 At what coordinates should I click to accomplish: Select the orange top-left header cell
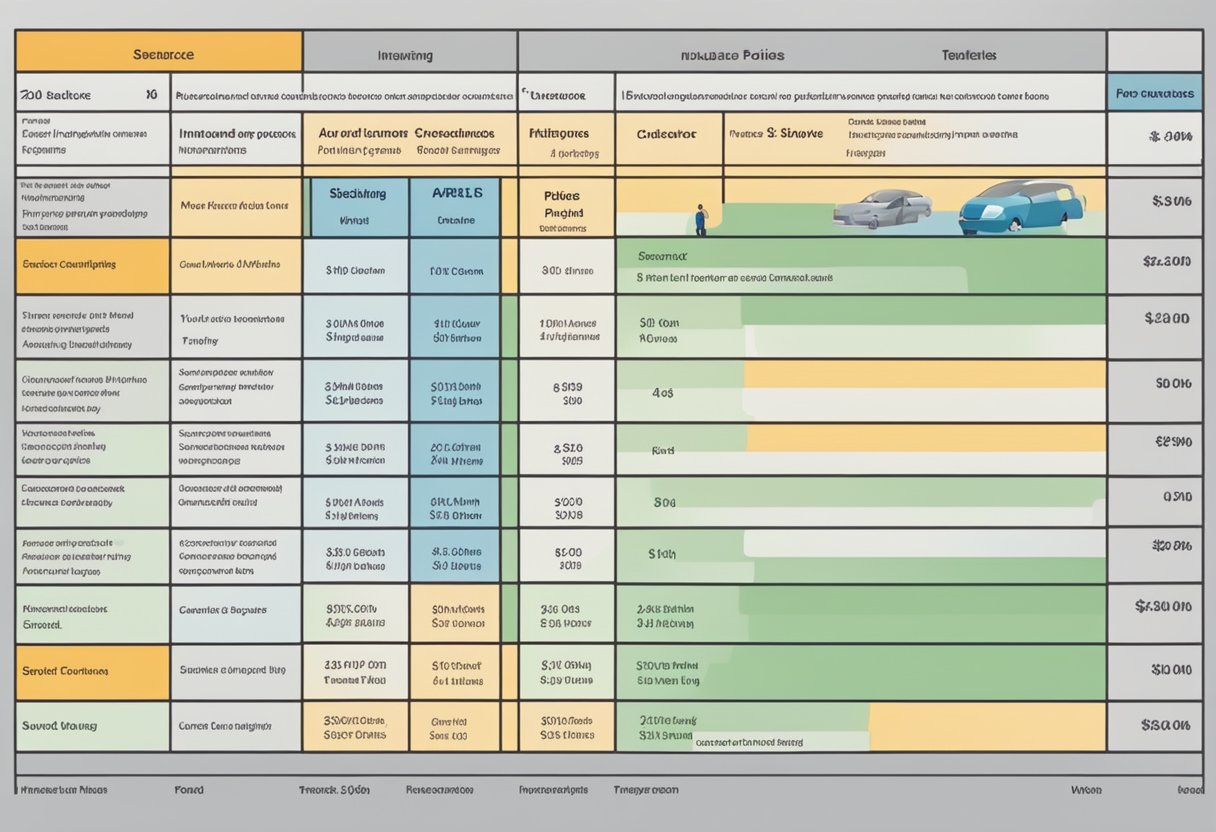tap(159, 51)
